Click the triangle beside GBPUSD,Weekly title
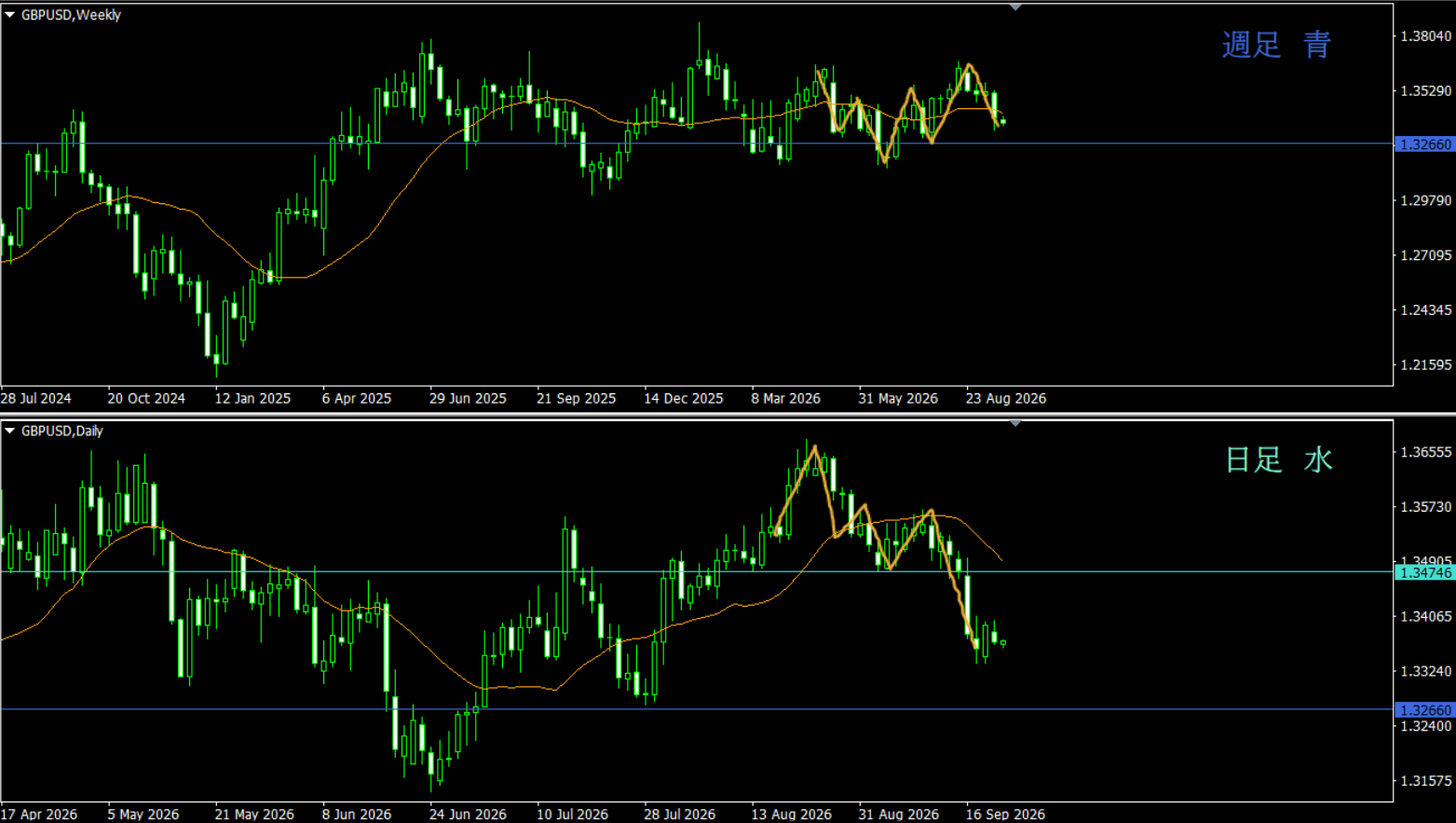Image resolution: width=1456 pixels, height=823 pixels. coord(9,15)
